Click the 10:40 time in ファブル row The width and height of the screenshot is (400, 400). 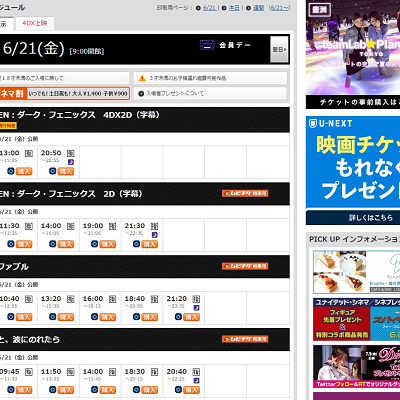[10, 299]
